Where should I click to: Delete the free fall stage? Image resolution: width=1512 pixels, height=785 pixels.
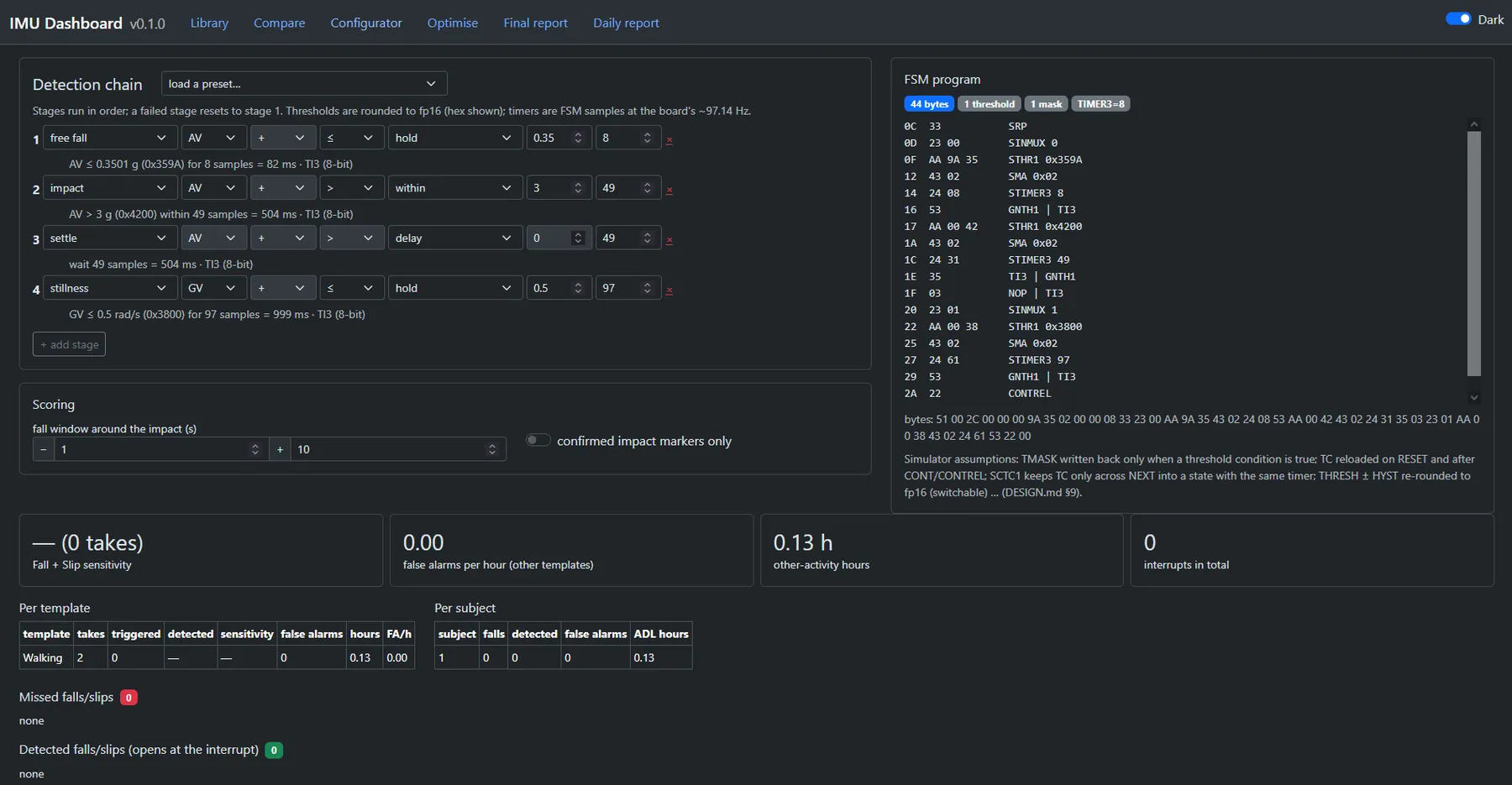point(669,139)
